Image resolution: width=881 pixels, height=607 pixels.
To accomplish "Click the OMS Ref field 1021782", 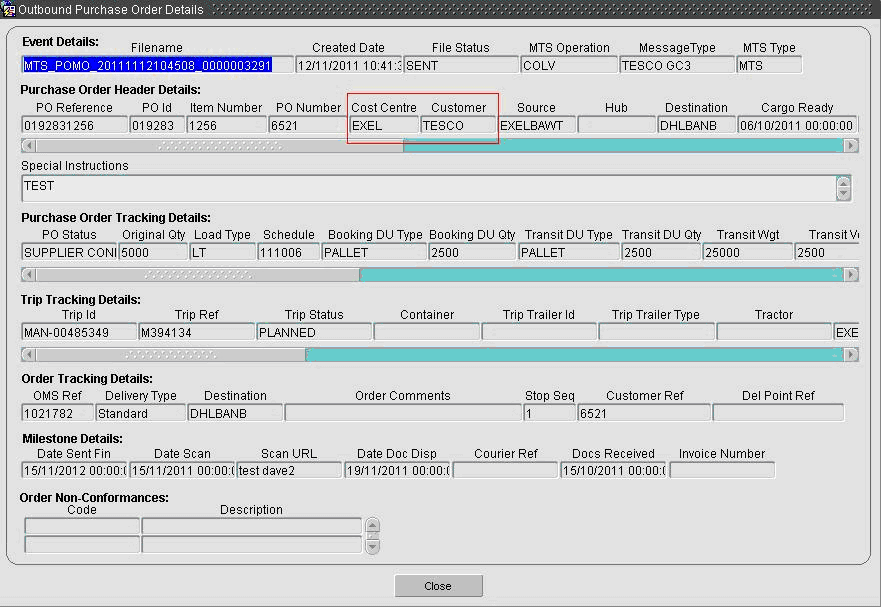I will [57, 413].
